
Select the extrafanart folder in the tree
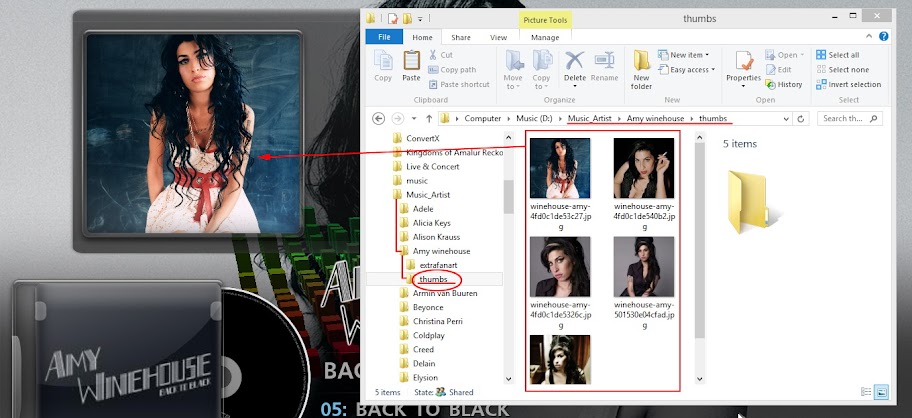[438, 265]
